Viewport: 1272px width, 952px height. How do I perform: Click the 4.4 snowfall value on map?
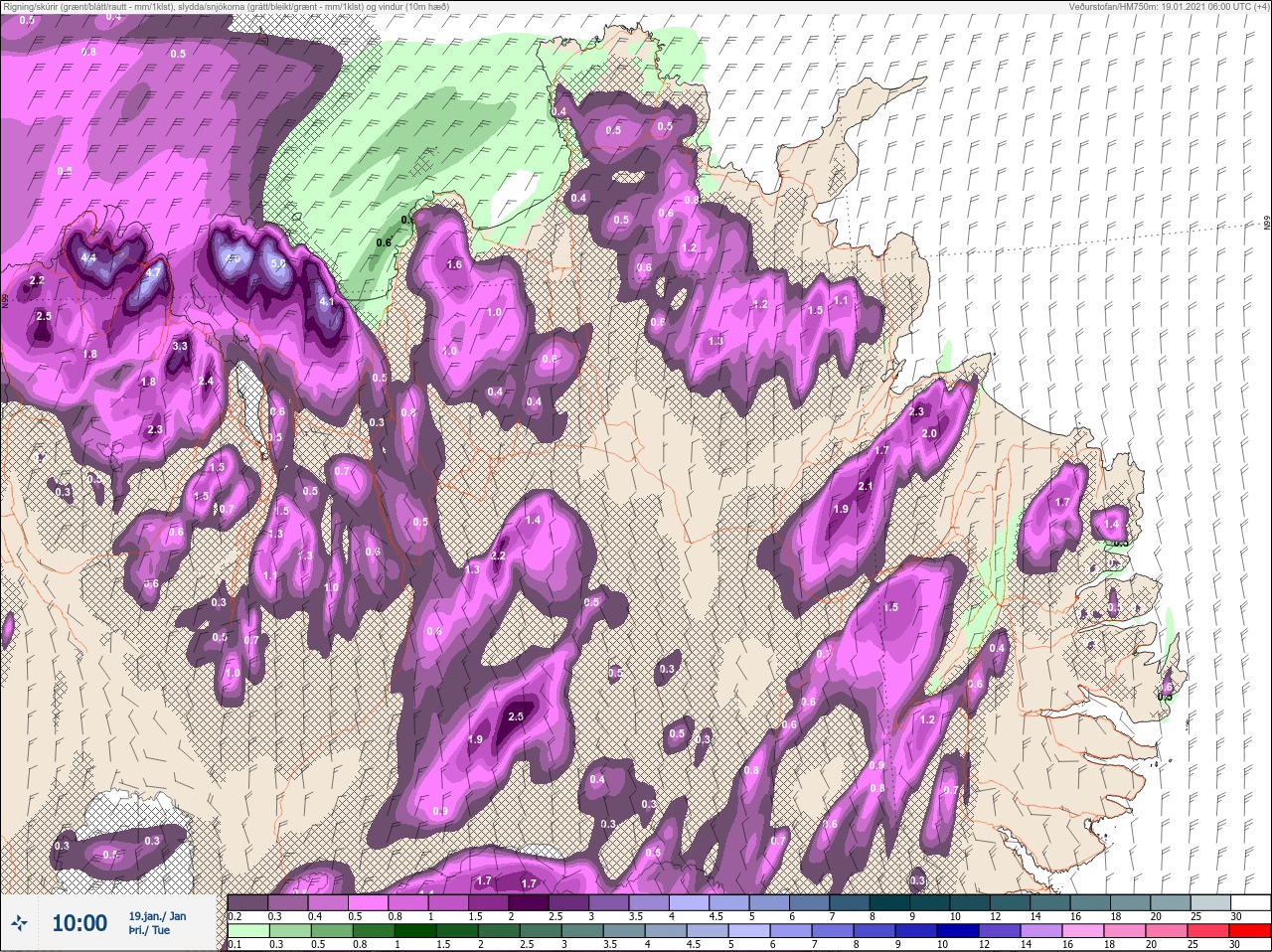[x=87, y=258]
